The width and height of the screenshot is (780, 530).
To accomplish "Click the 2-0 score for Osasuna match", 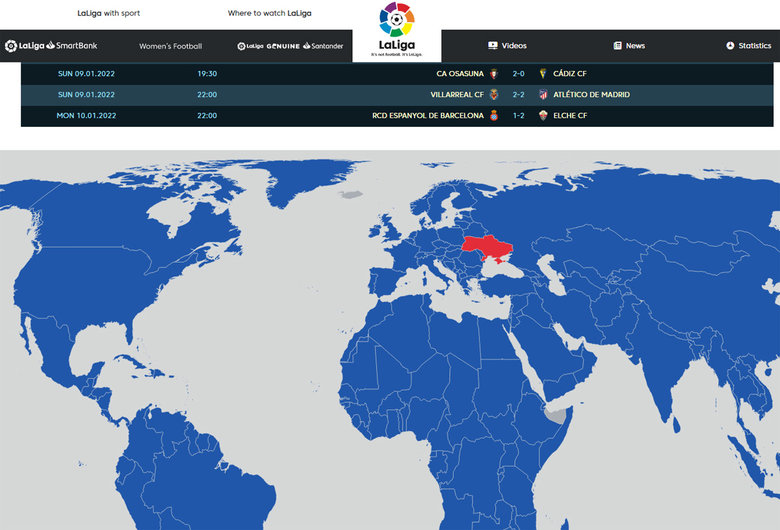I will click(x=518, y=74).
